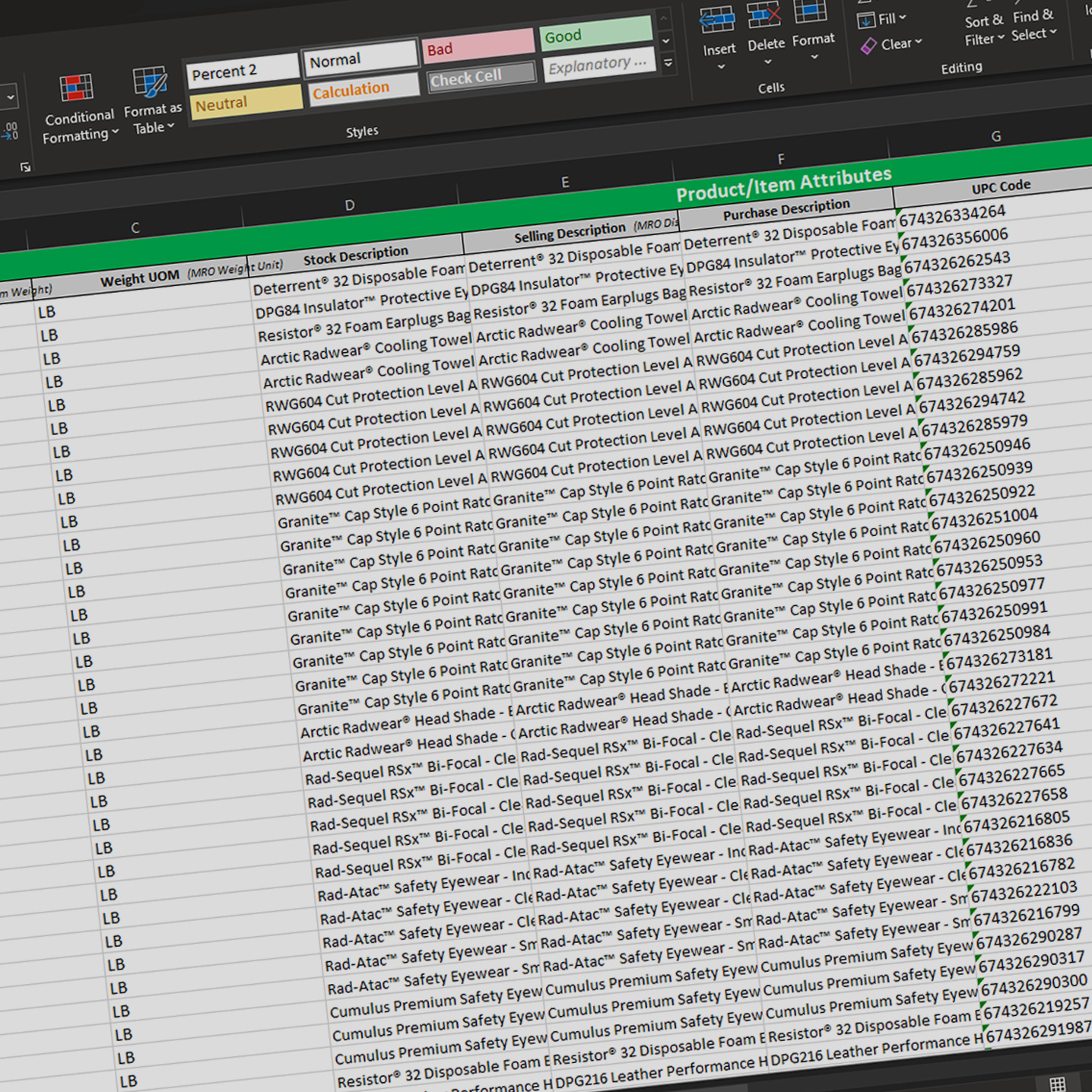Select UPC cell 674326262543
Image resolution: width=1092 pixels, height=1092 pixels.
(957, 262)
